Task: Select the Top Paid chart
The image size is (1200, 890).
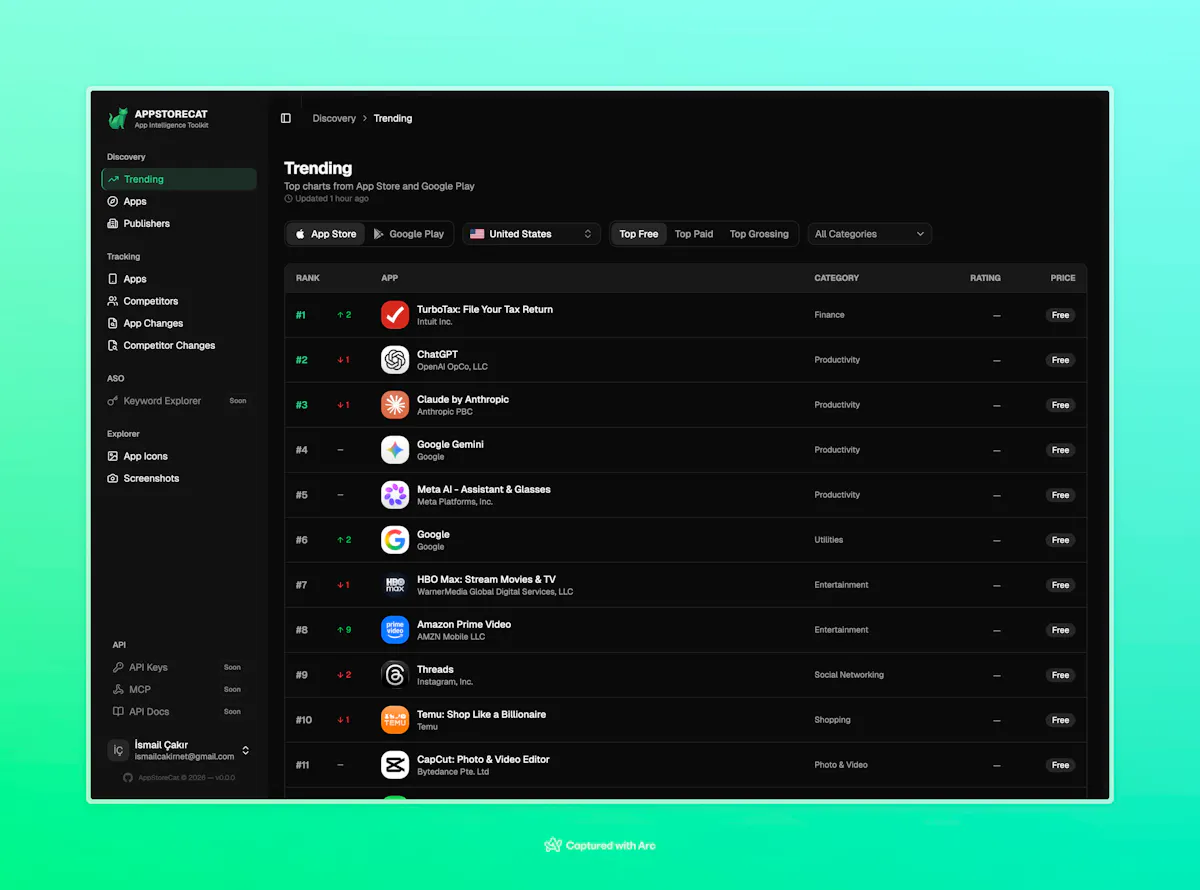Action: click(694, 234)
